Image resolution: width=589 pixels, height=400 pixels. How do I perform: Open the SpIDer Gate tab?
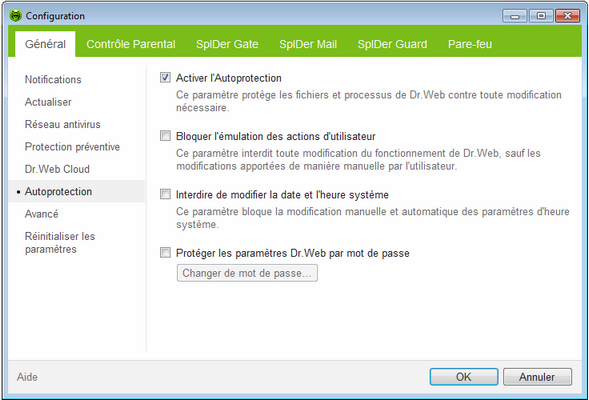tap(227, 44)
